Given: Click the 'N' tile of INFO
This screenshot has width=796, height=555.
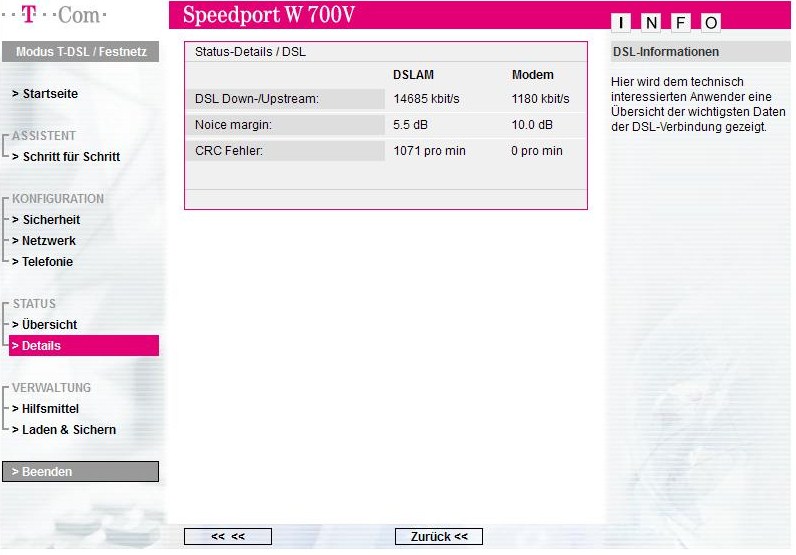Looking at the screenshot, I should click(x=651, y=22).
